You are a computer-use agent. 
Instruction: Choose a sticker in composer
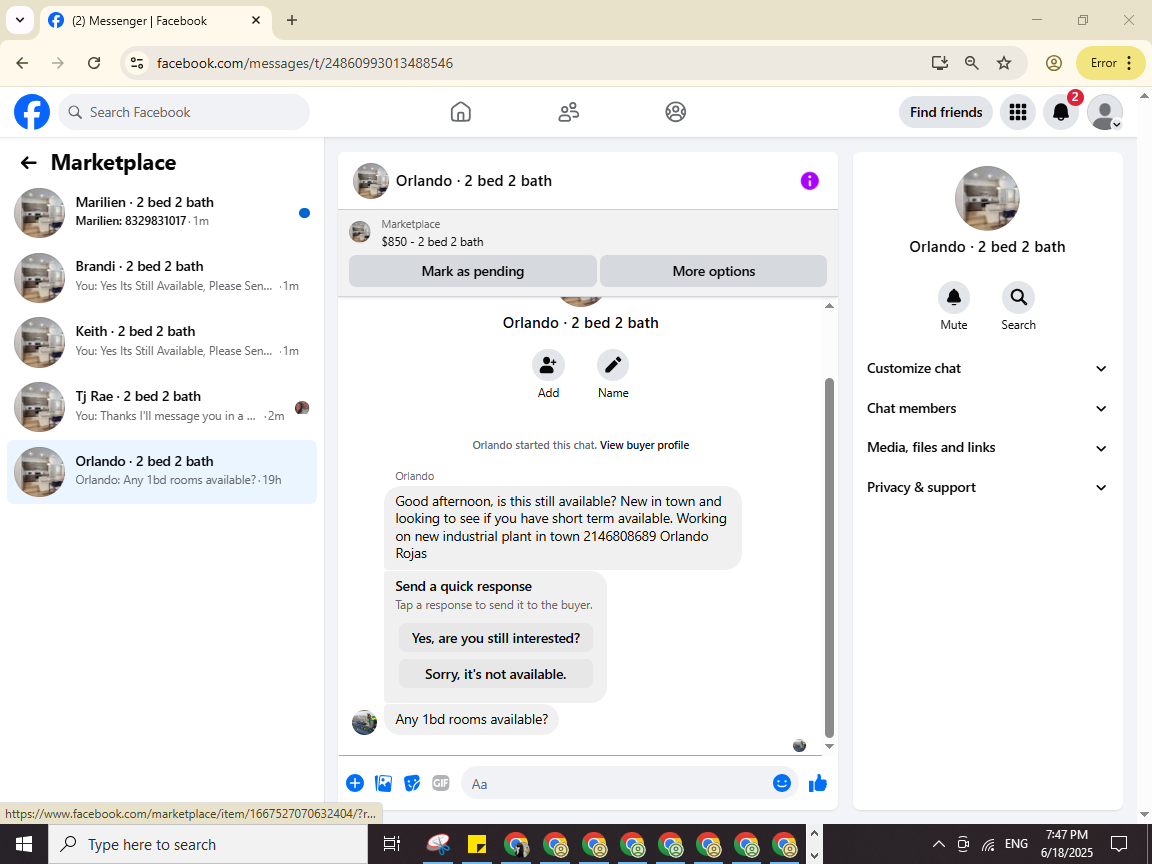coord(412,783)
